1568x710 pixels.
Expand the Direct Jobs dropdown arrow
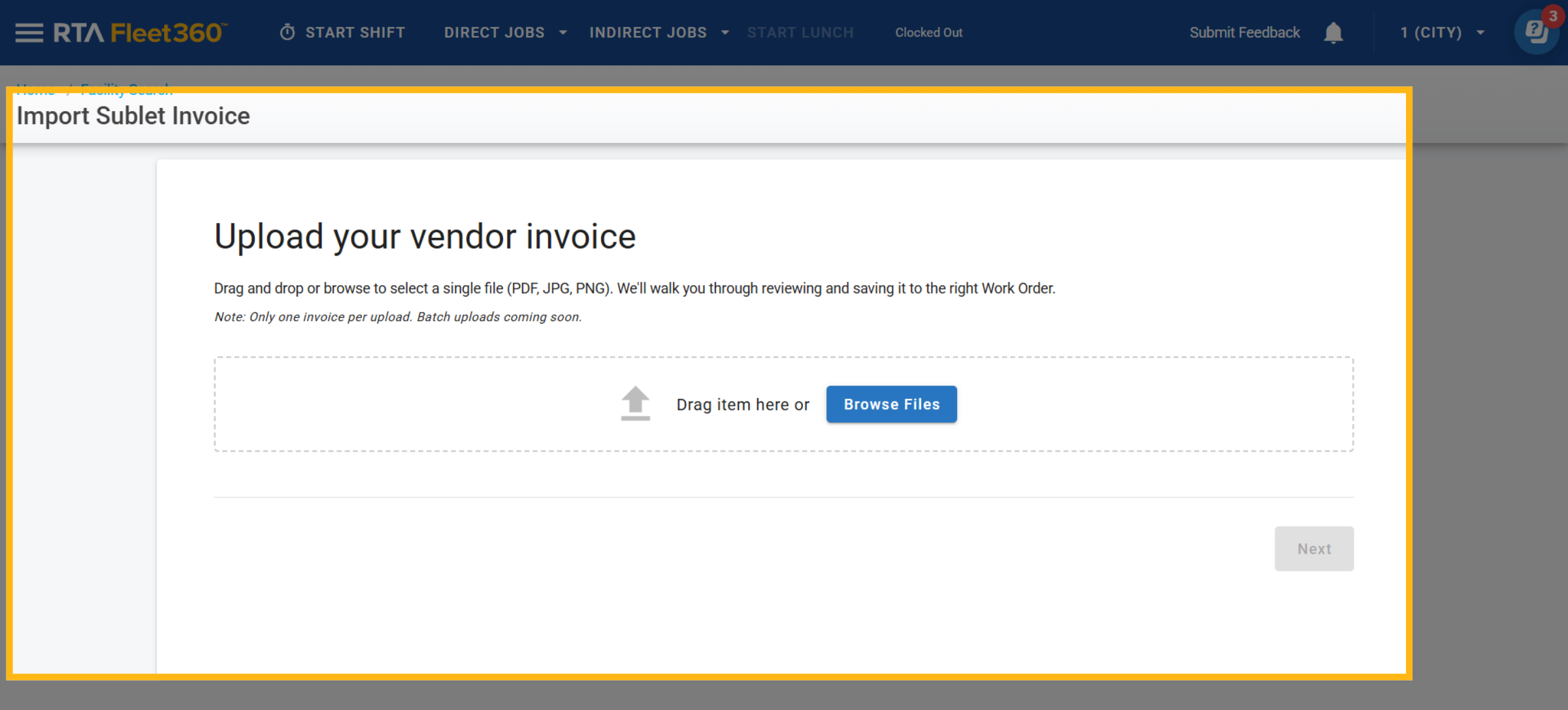[563, 33]
